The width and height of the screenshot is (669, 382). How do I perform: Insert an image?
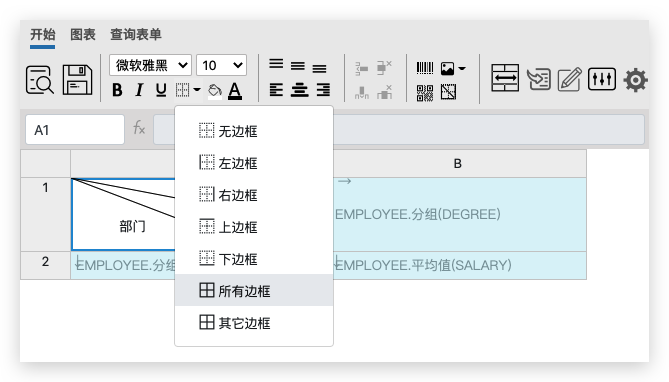point(447,68)
